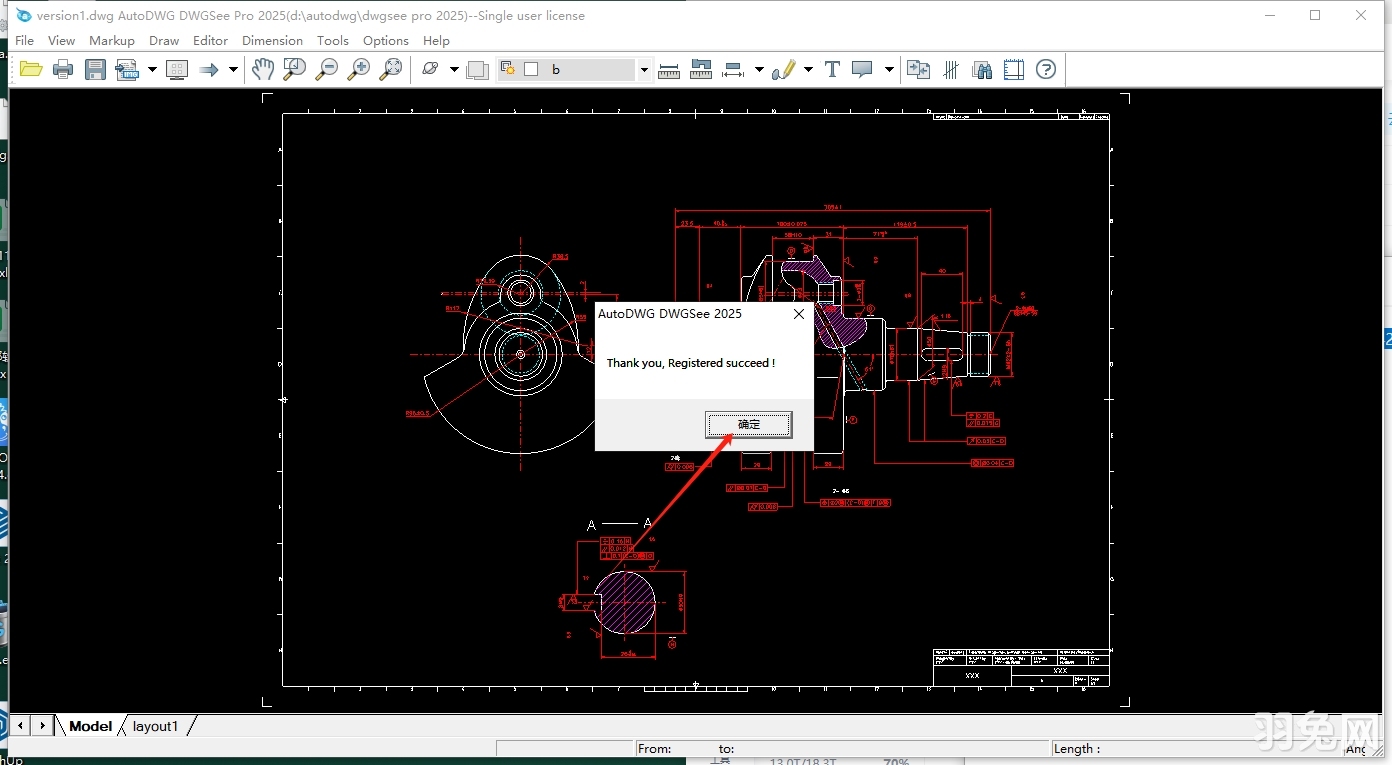Click the Zoom Extents icon
Viewport: 1392px width, 765px height.
[391, 69]
